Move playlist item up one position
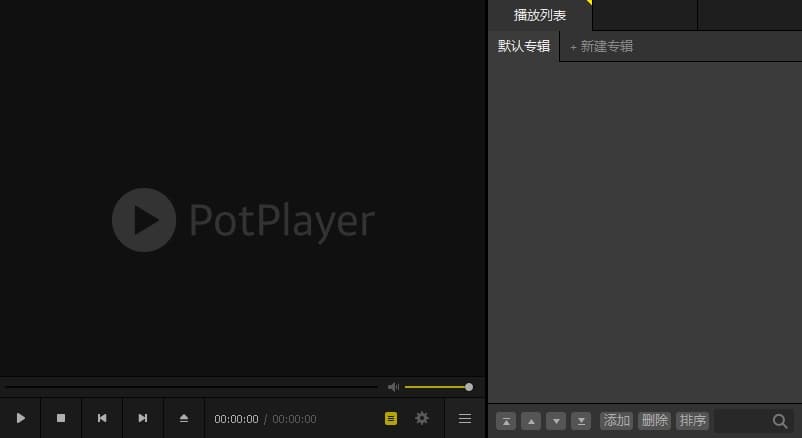 (532, 421)
